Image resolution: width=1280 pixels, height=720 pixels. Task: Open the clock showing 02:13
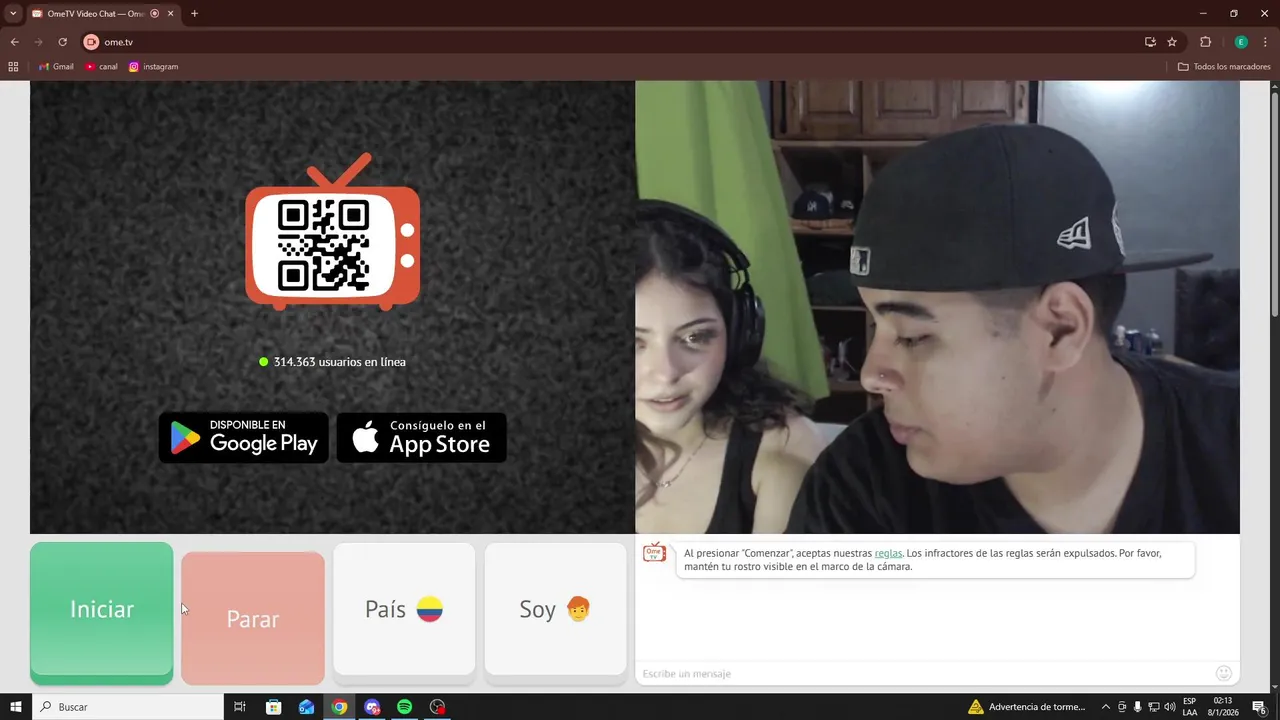(x=1223, y=707)
